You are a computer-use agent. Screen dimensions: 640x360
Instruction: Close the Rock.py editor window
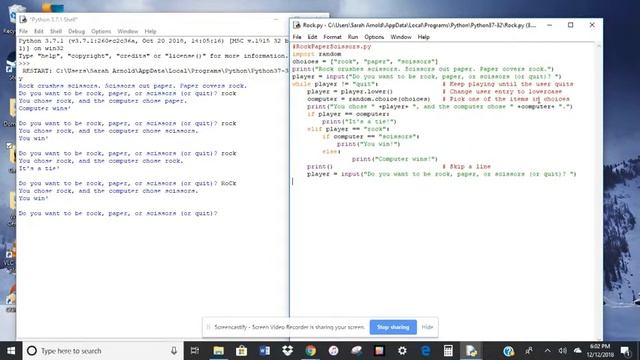pyautogui.click(x=592, y=25)
